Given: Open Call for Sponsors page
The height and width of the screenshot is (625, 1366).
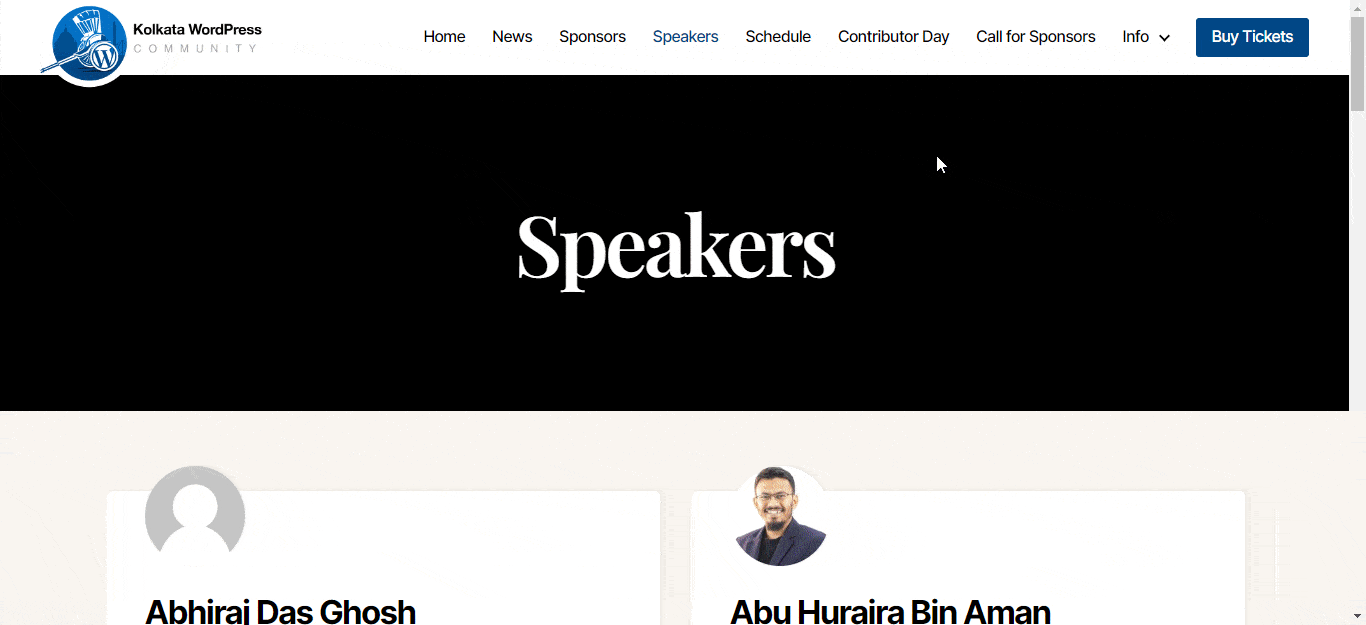Looking at the screenshot, I should pyautogui.click(x=1035, y=37).
